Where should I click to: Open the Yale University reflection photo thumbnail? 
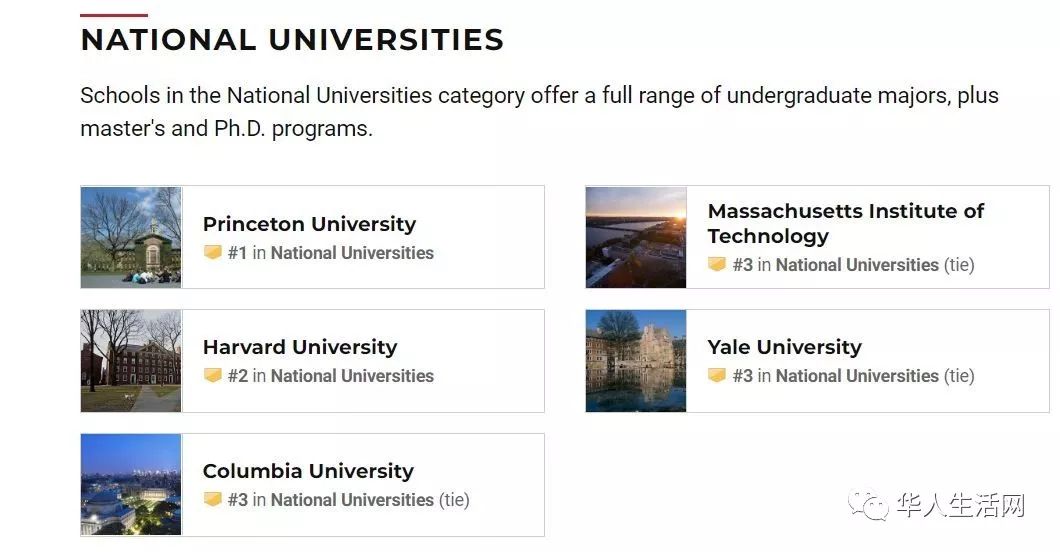coord(636,361)
